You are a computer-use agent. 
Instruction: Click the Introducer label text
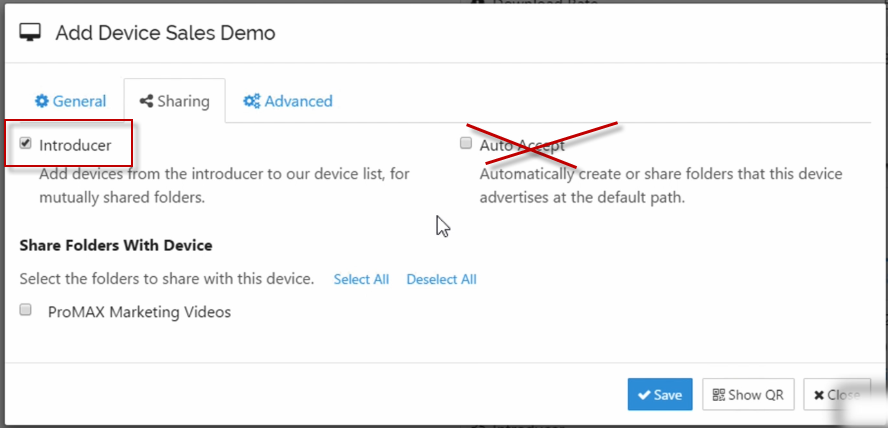click(x=75, y=145)
